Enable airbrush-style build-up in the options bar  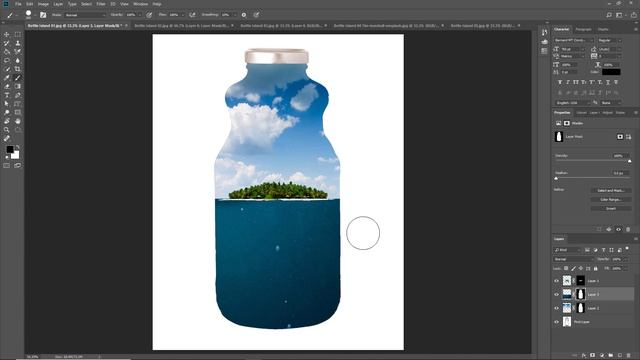click(x=192, y=15)
